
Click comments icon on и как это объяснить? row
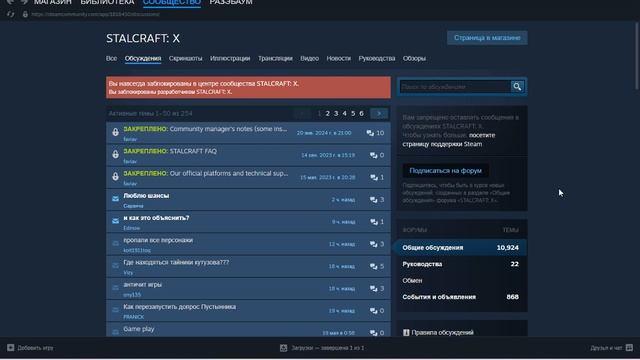click(374, 222)
